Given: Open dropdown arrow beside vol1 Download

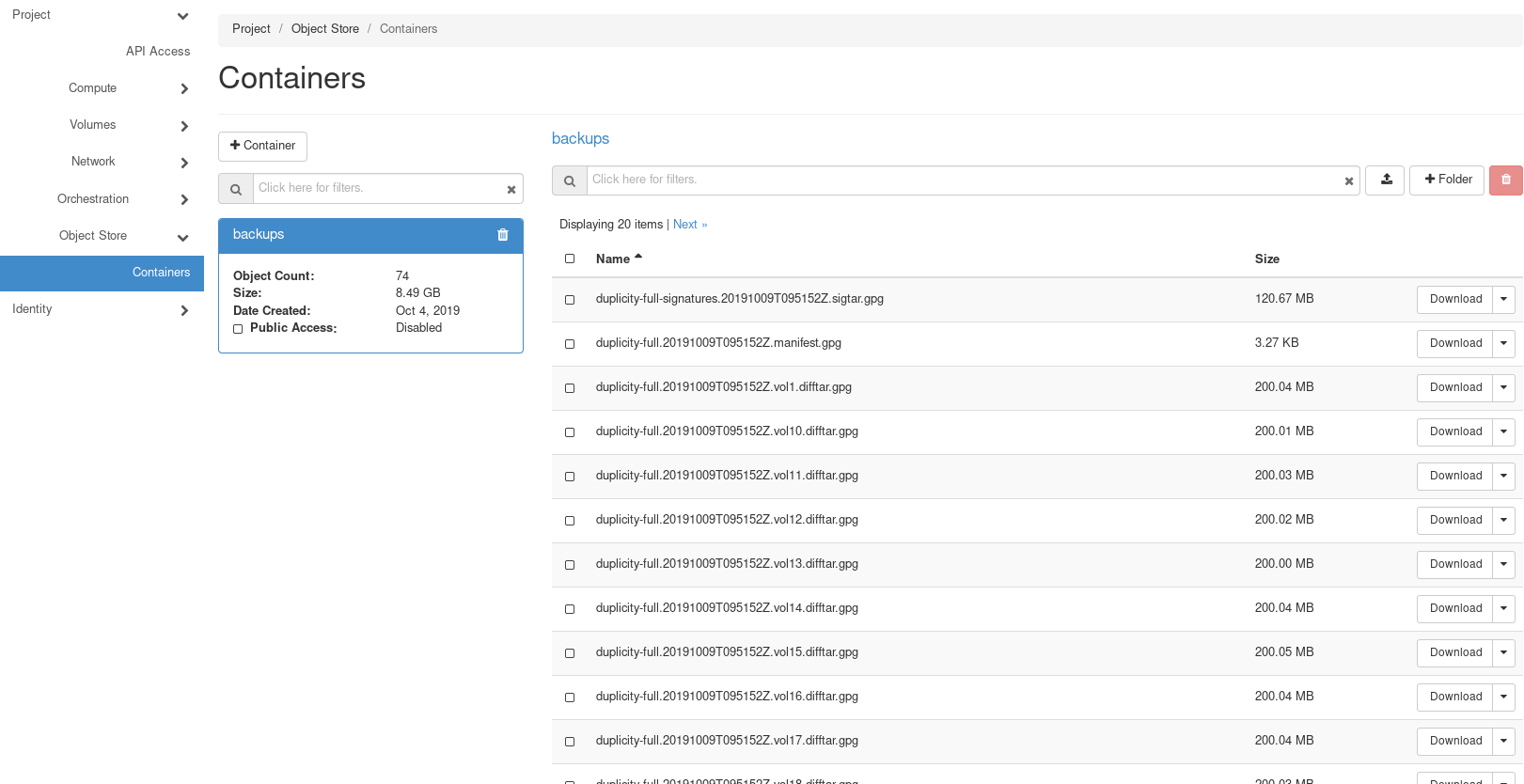Looking at the screenshot, I should 1503,387.
